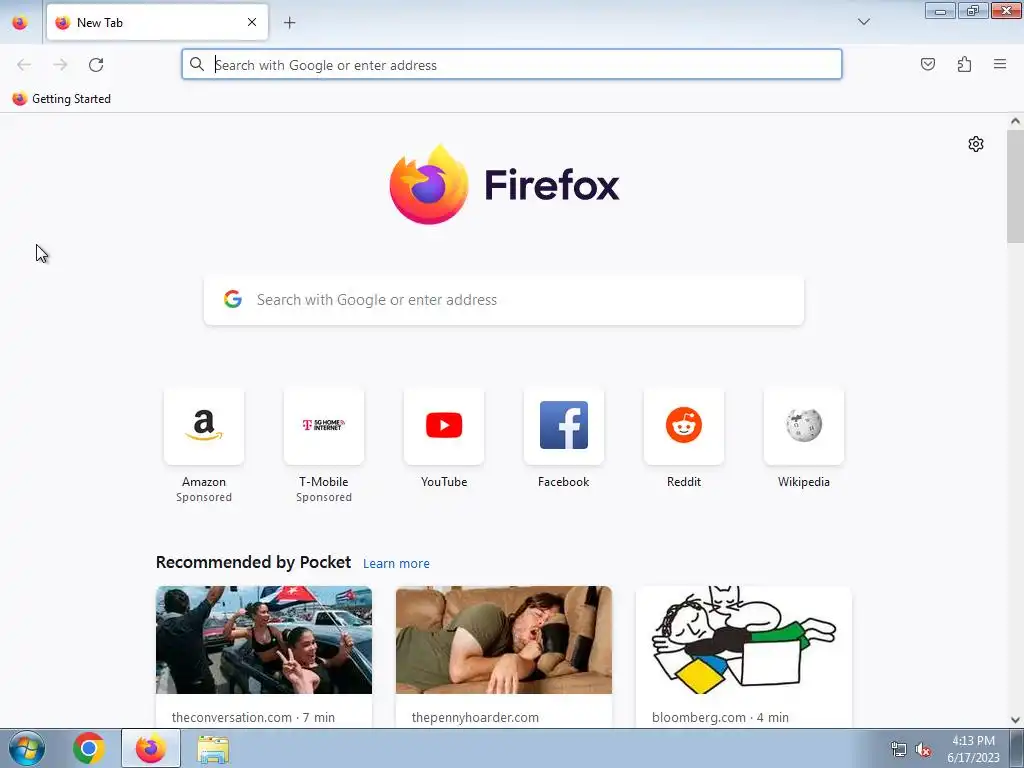The width and height of the screenshot is (1024, 768).
Task: Click the address bar search field
Action: 511,65
